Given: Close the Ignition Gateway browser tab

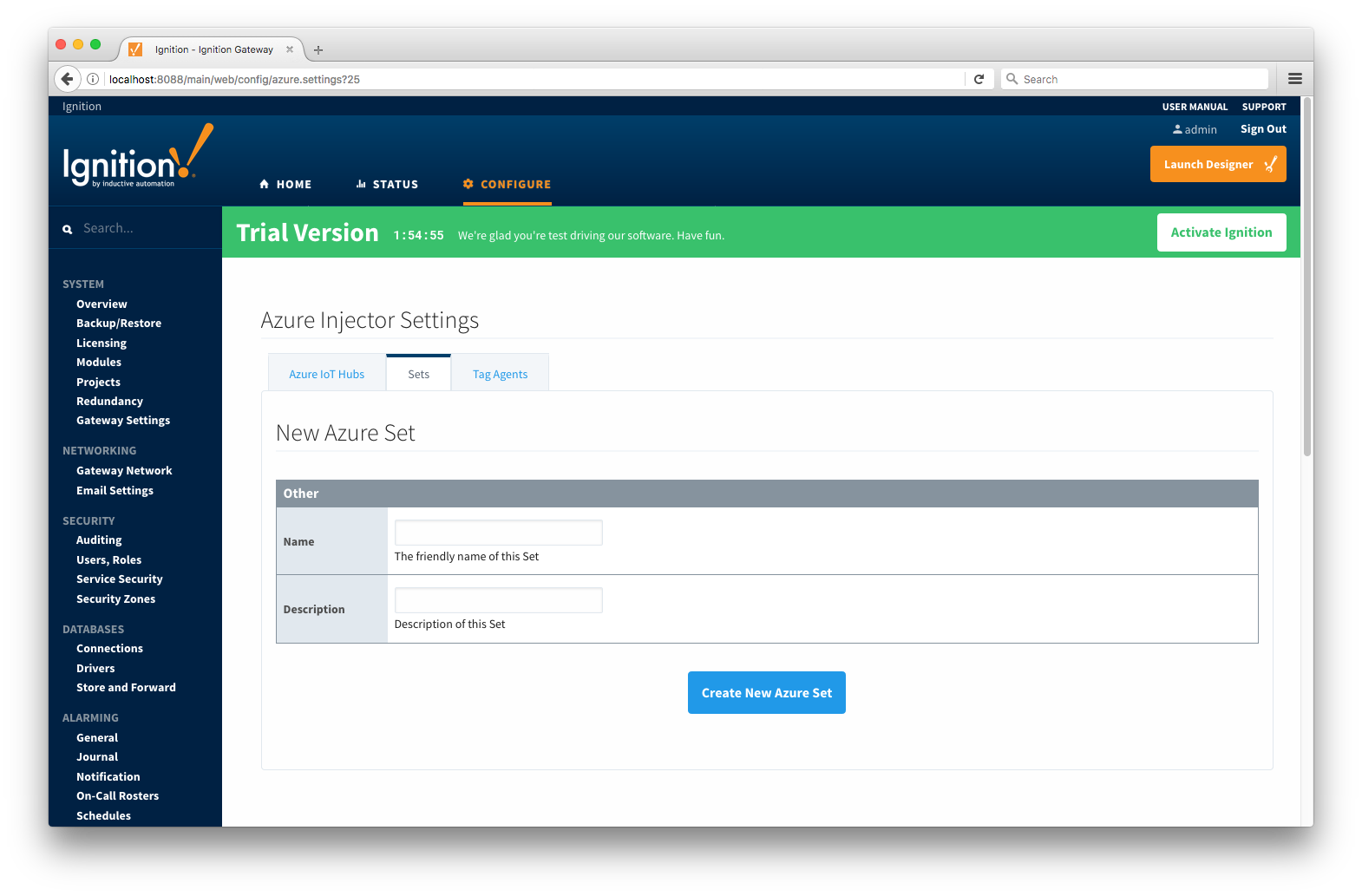Looking at the screenshot, I should [290, 49].
